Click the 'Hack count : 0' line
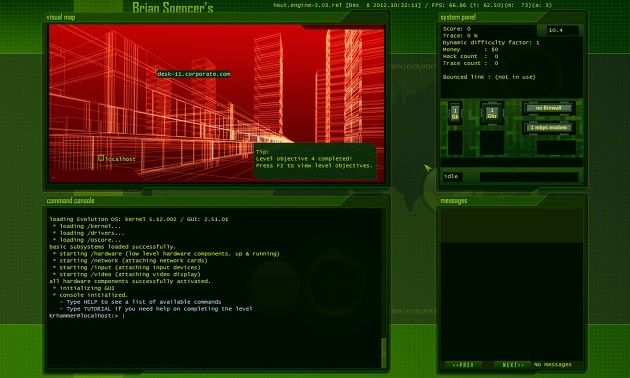Screen dimensions: 630x378 (470, 56)
